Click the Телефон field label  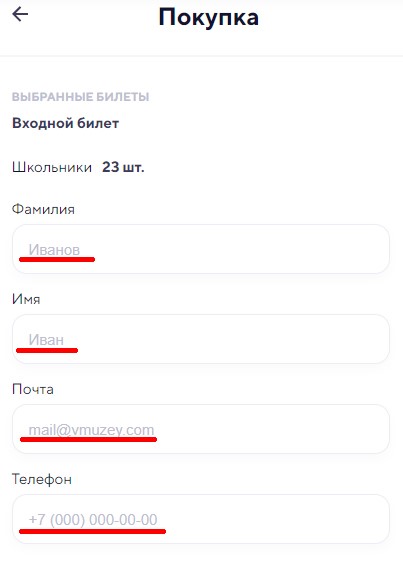tap(42, 479)
